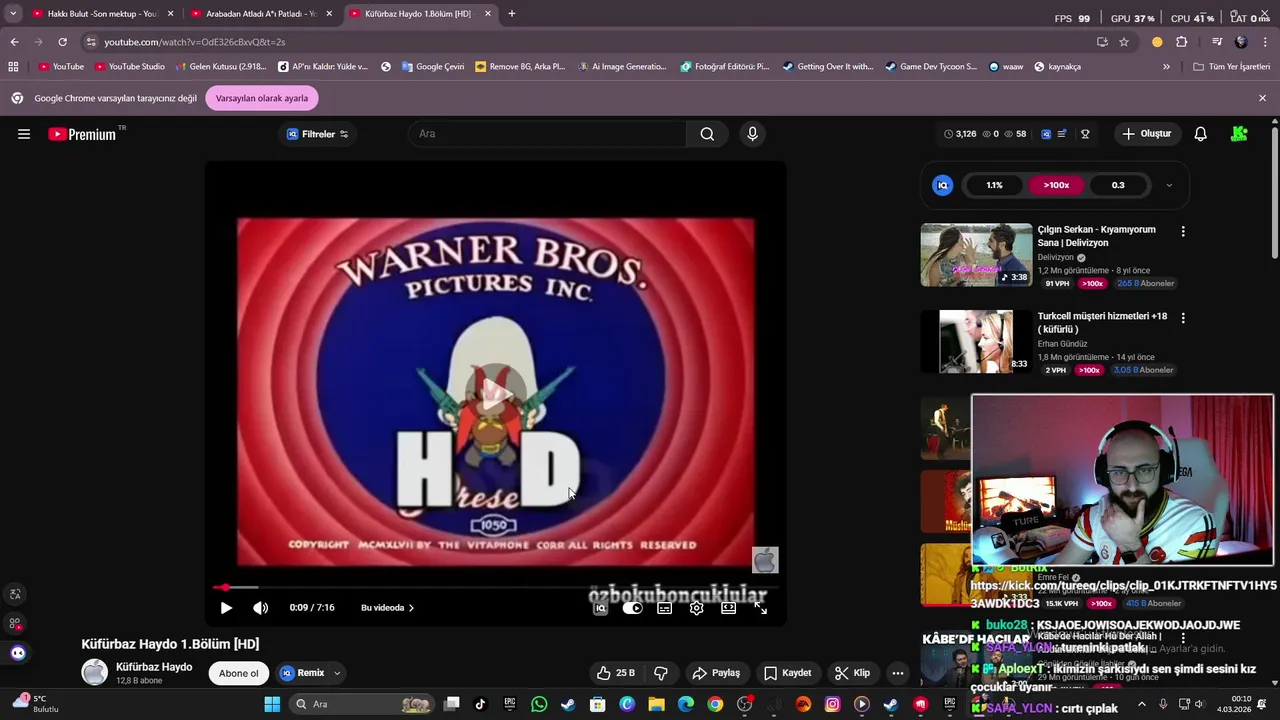Open the Filtreler dropdown
The image size is (1280, 720).
[x=318, y=134]
